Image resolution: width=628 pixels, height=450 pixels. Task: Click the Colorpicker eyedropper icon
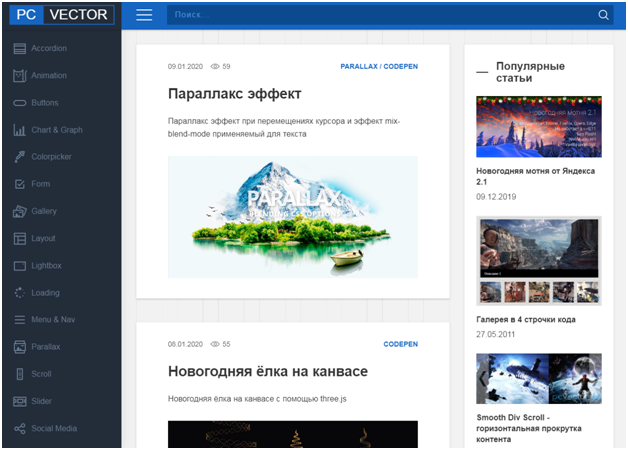tap(19, 157)
